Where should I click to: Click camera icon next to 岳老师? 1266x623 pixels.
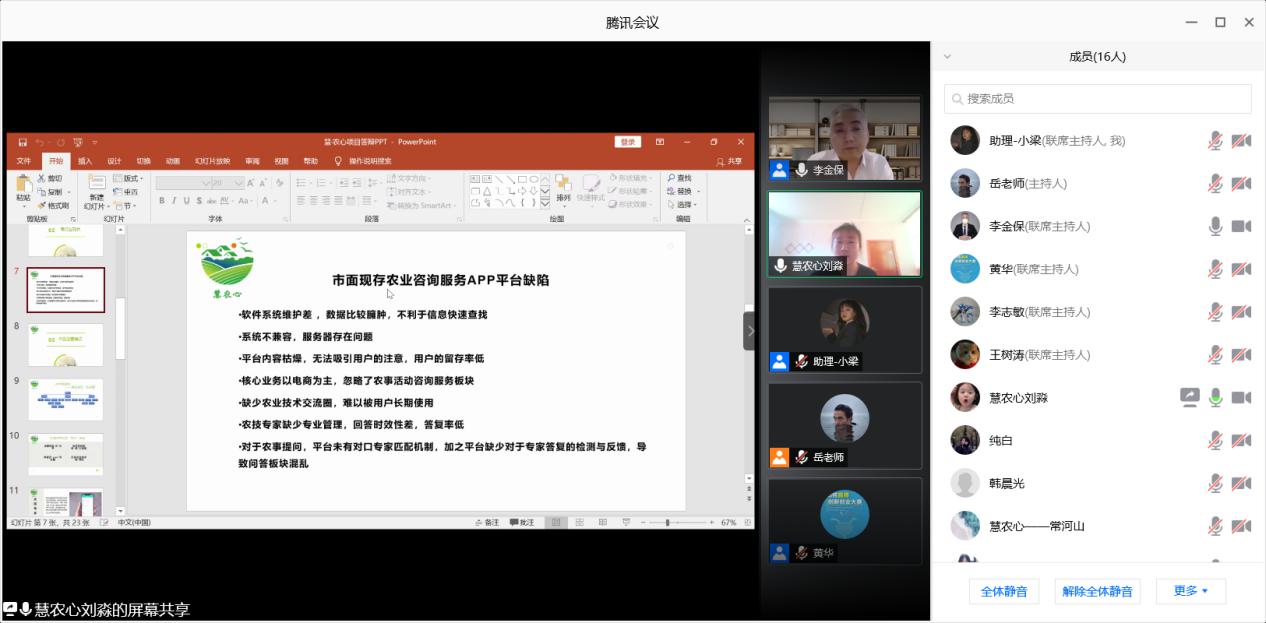tap(1241, 184)
